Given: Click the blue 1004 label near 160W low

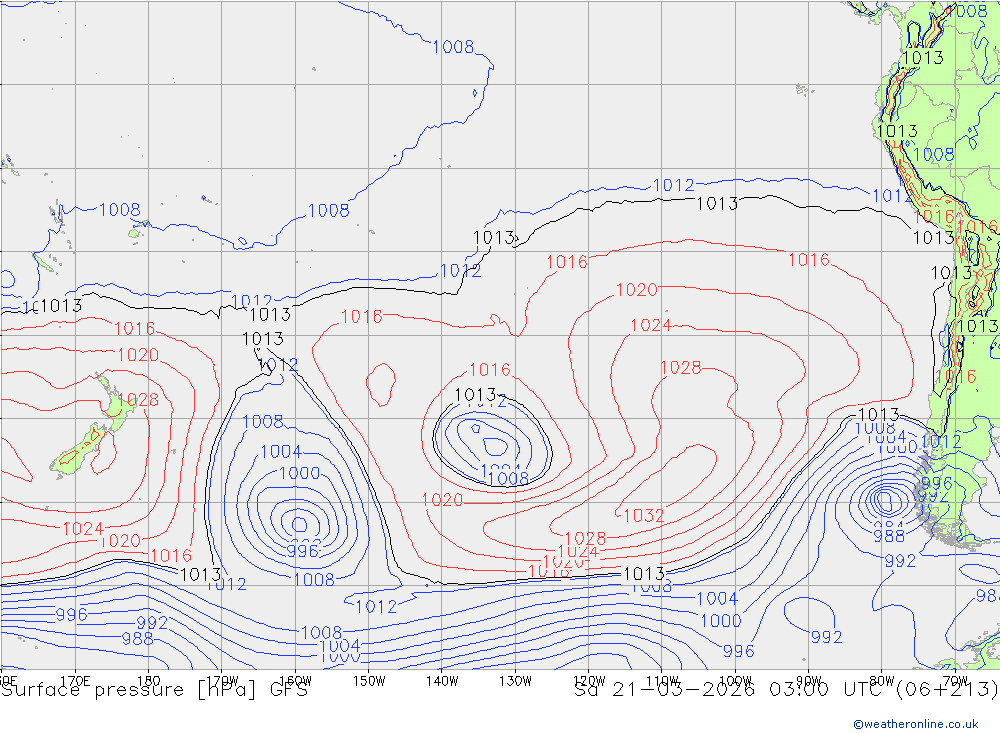Looking at the screenshot, I should pos(281,452).
